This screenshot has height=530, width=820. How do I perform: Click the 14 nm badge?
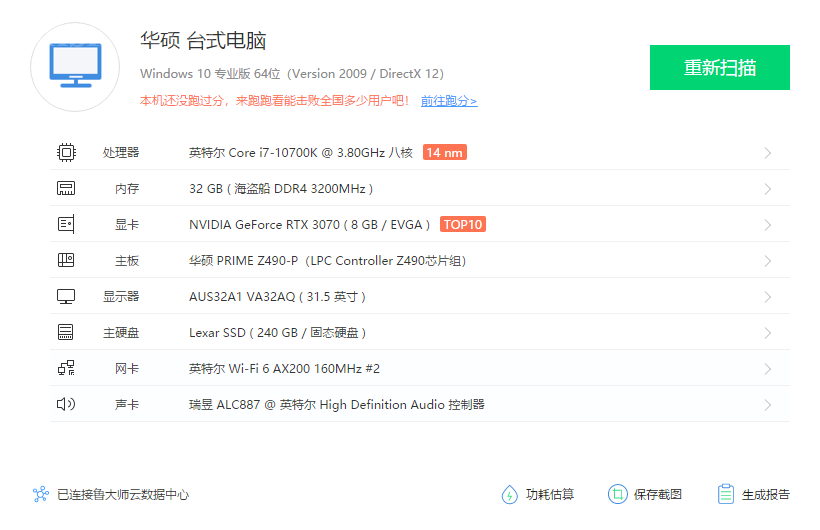point(445,152)
